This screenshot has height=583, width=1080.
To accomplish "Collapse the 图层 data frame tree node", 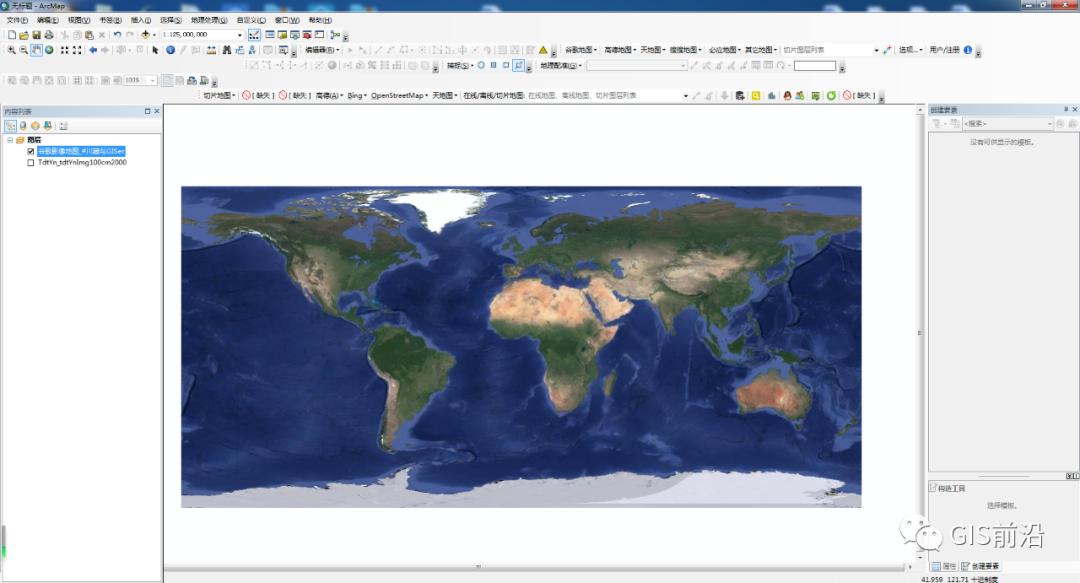I will (x=9, y=141).
